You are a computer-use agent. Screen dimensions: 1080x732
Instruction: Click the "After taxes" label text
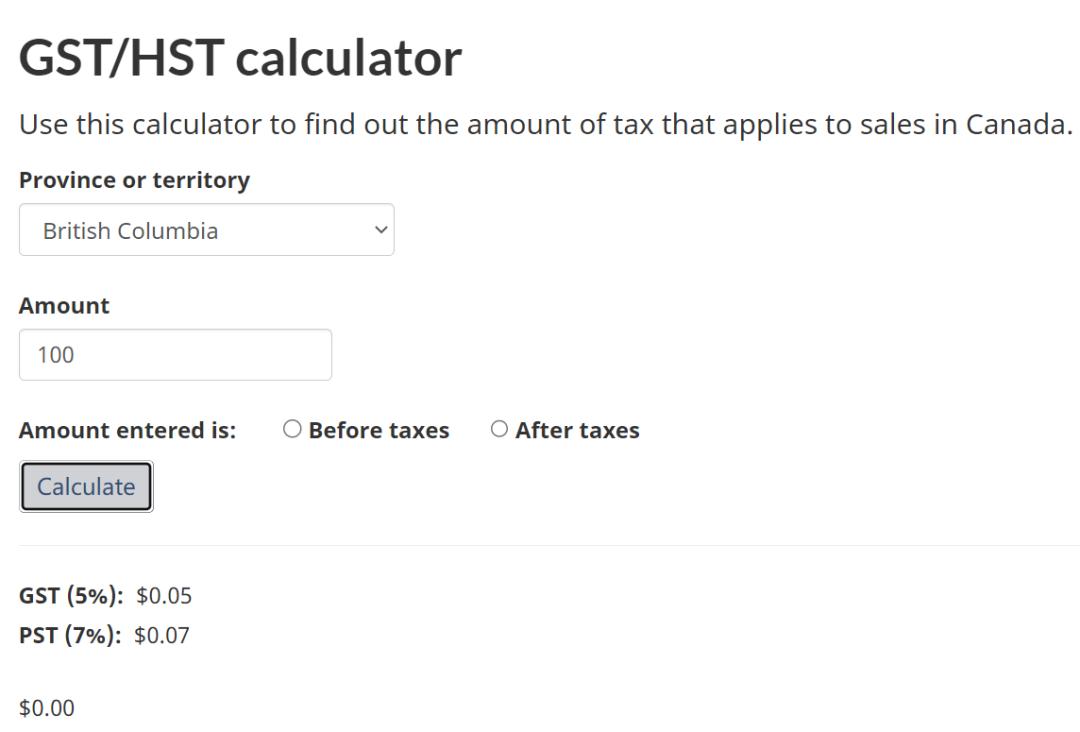(577, 431)
